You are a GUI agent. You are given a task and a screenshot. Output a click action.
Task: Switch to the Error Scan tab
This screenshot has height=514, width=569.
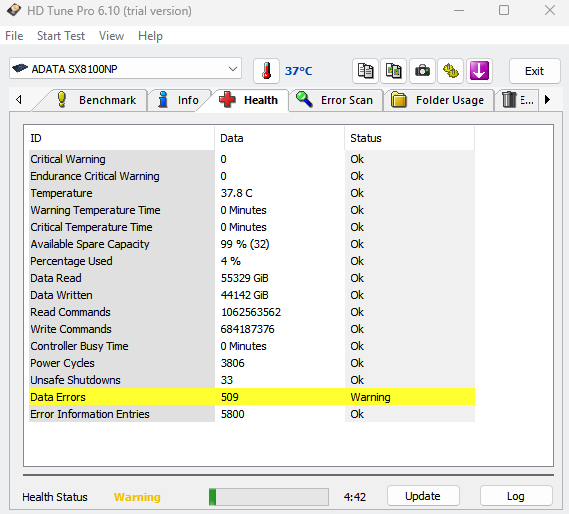click(335, 100)
